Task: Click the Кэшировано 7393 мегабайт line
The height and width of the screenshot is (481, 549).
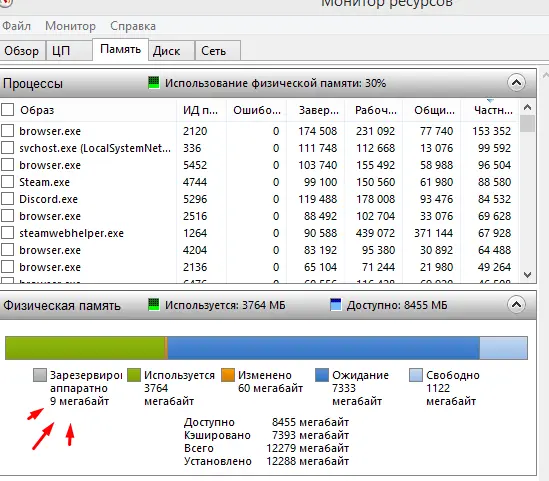Action: click(266, 435)
